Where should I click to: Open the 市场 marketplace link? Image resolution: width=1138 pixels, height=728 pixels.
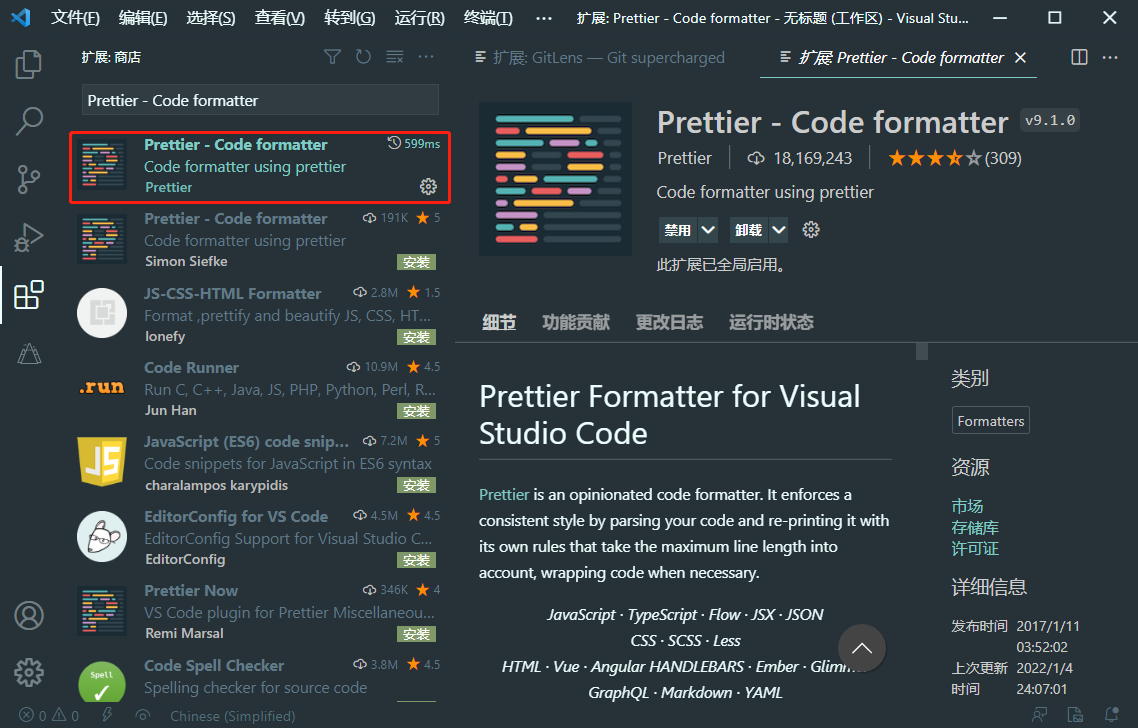(x=967, y=506)
